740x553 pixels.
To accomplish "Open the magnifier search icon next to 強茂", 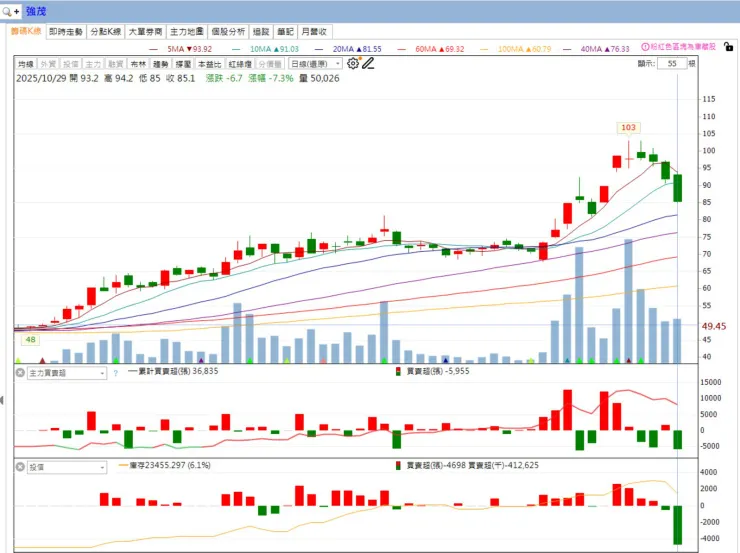I will (6, 11).
